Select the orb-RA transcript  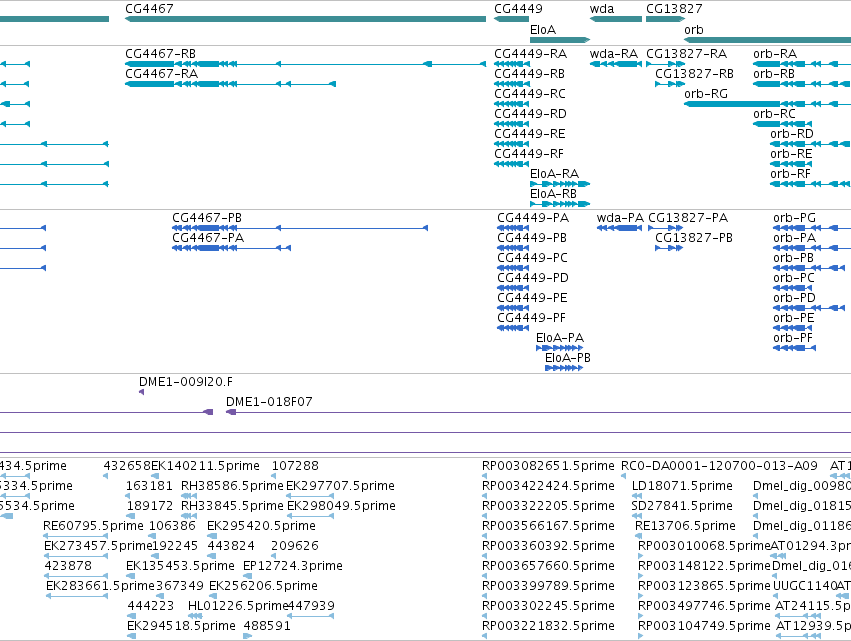pyautogui.click(x=802, y=64)
